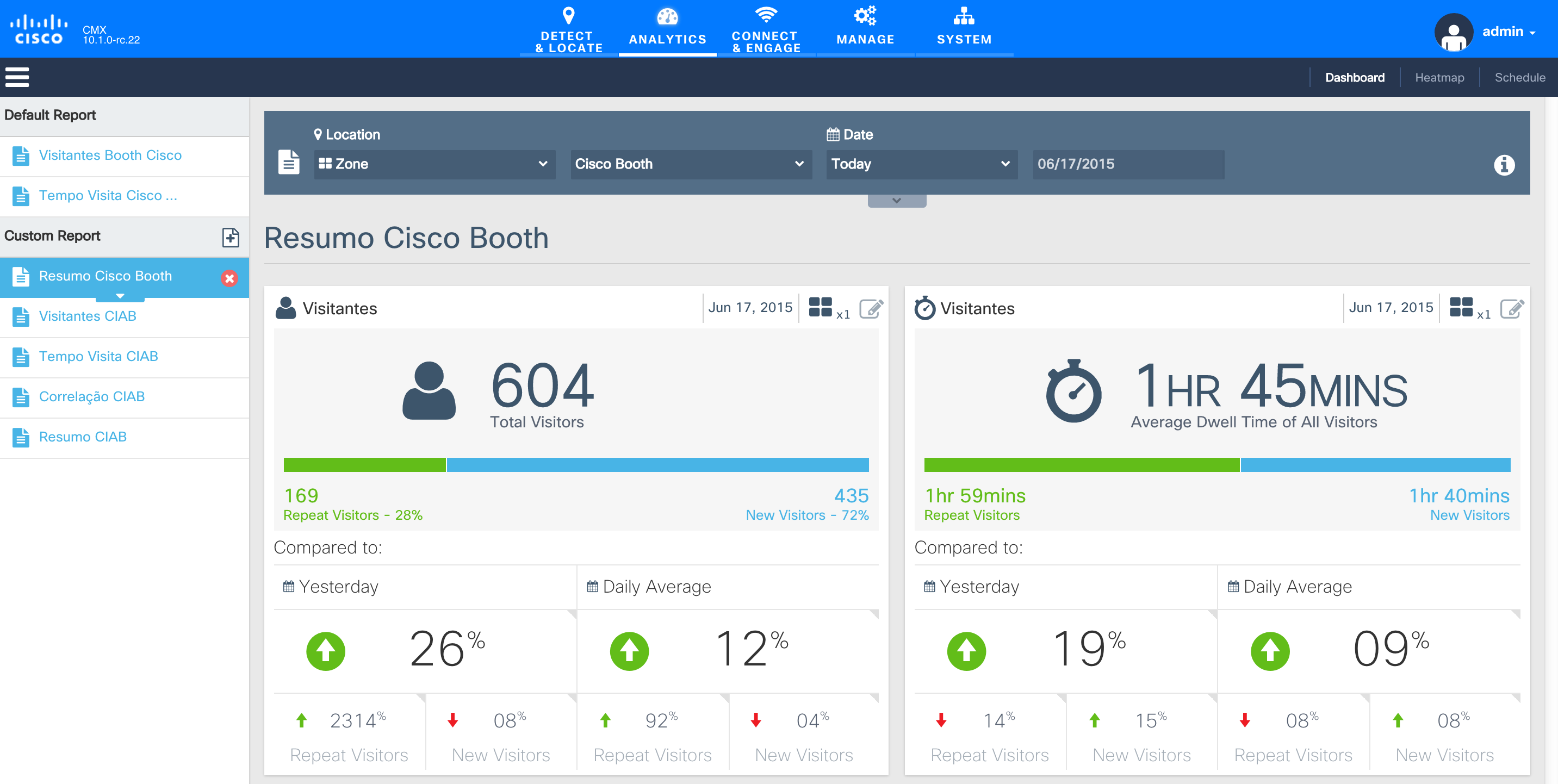Expand arrow under Resumo Cisco Booth

pos(120,296)
